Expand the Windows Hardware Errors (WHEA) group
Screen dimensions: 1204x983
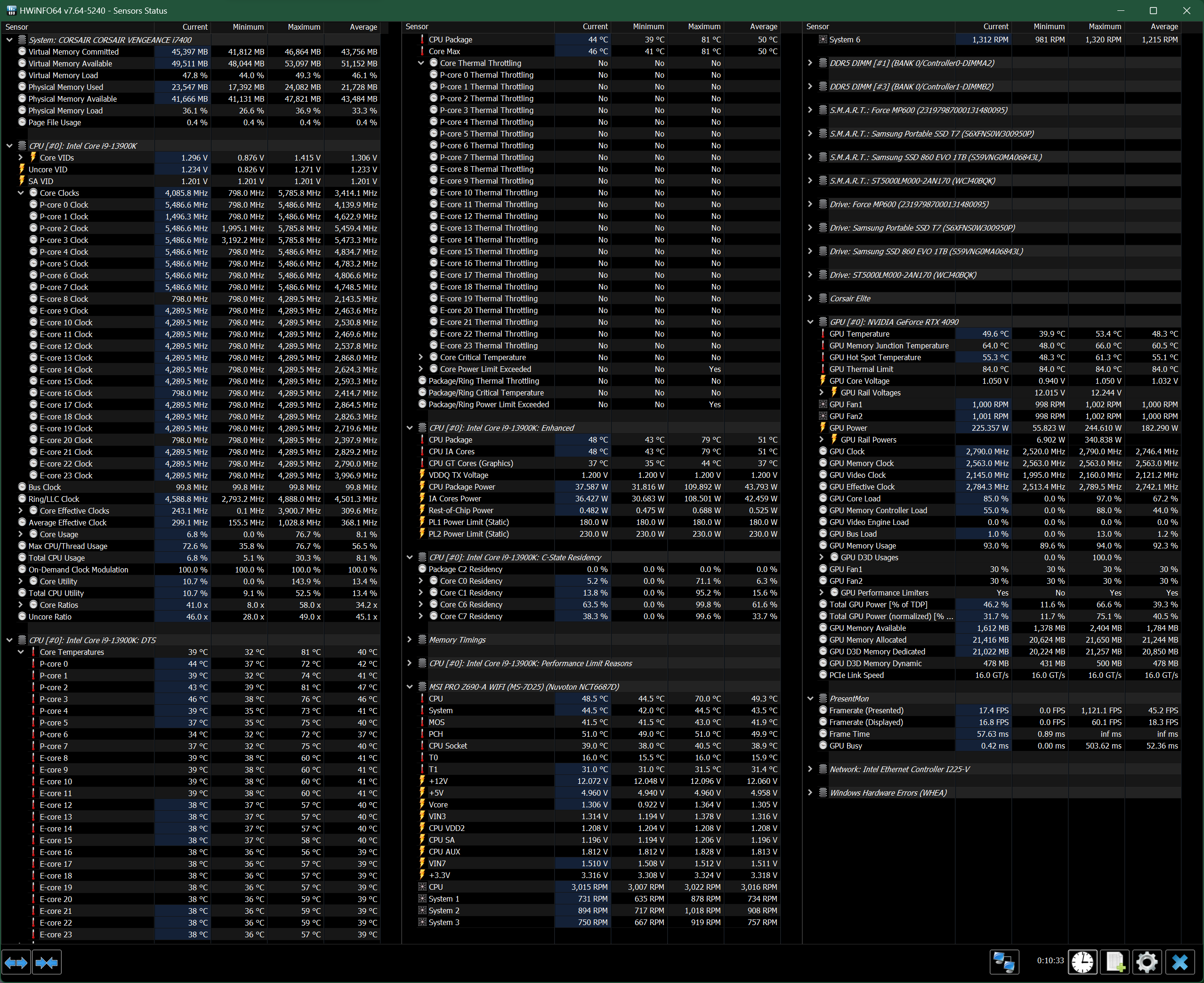[810, 793]
